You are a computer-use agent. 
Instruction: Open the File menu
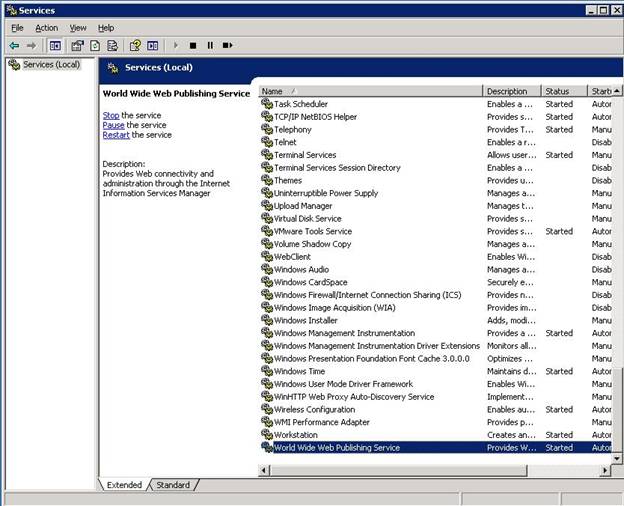coord(17,28)
